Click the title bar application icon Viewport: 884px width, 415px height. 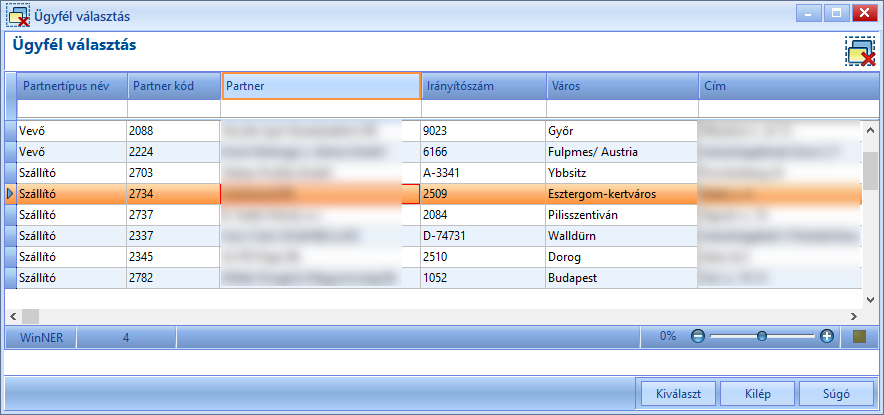(x=17, y=16)
